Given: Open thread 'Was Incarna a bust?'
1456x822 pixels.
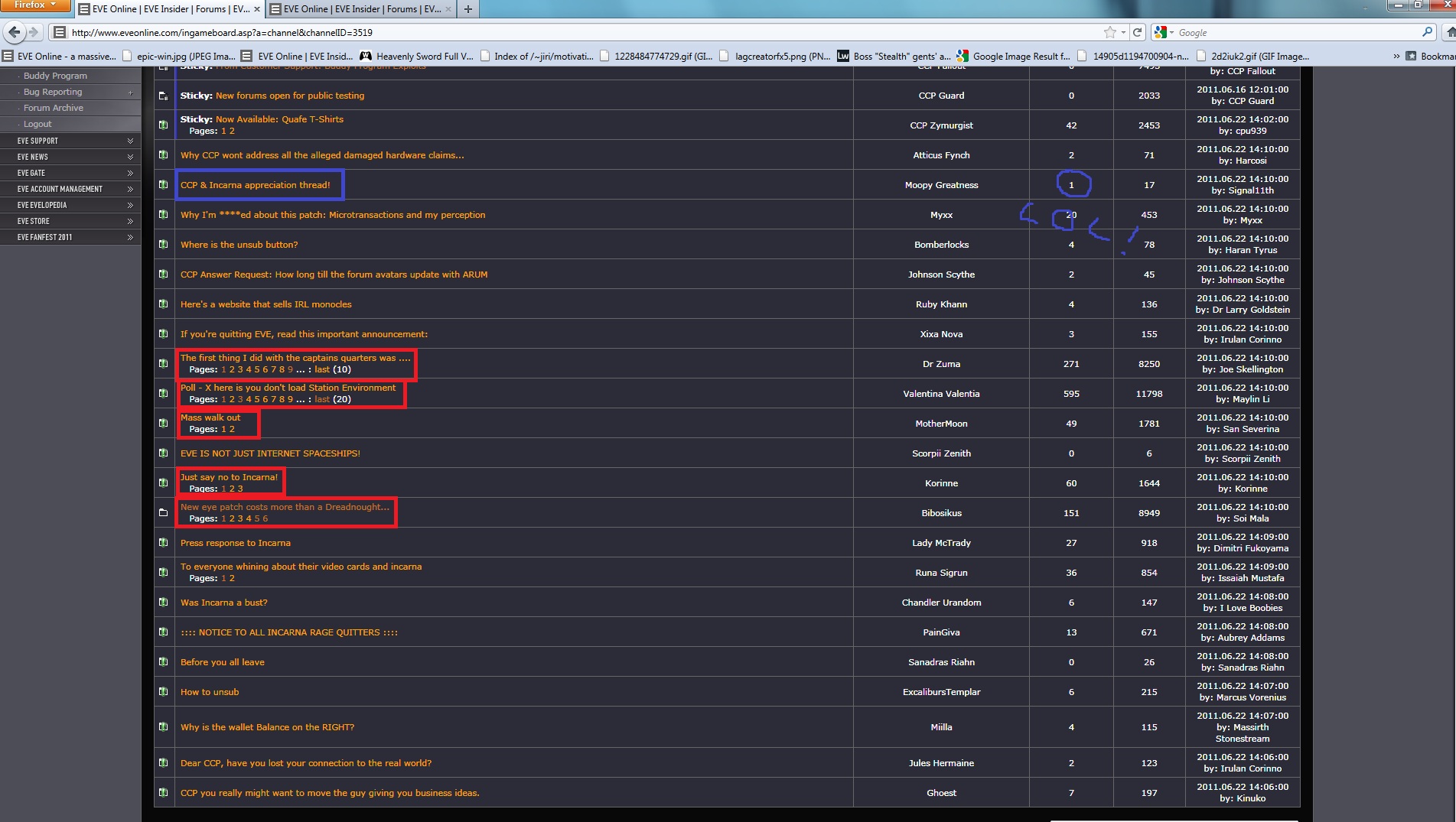Looking at the screenshot, I should coord(224,603).
